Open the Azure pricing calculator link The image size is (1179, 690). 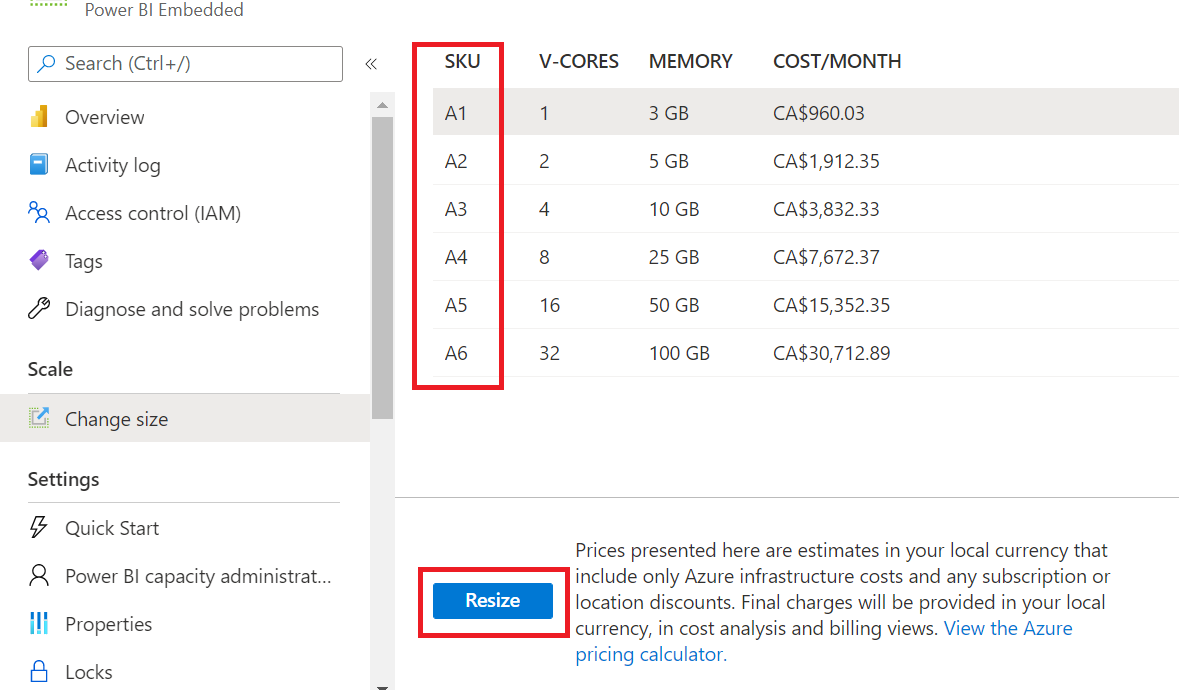1008,629
